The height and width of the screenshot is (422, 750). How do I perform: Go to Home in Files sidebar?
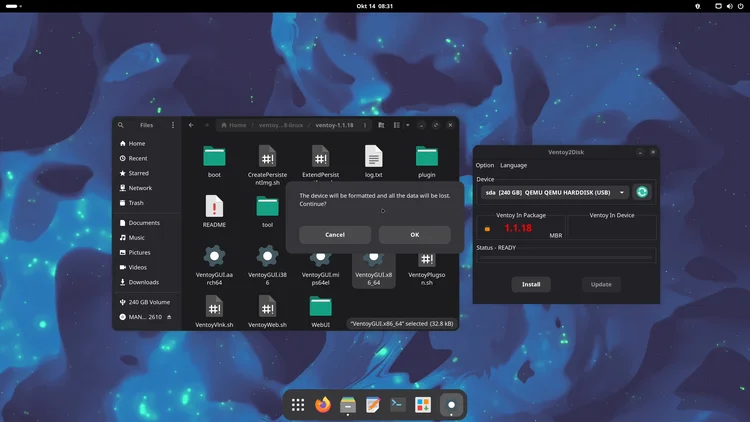pos(146,143)
